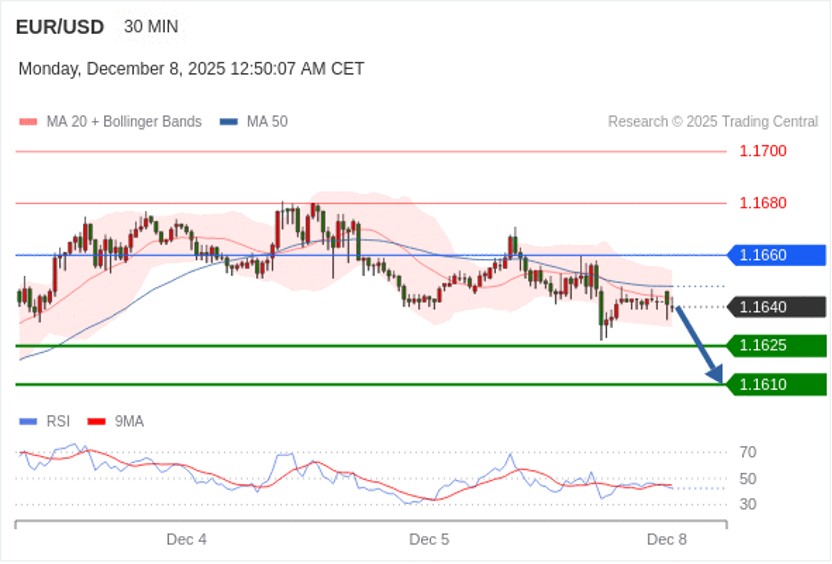Click the Monday, December 8, 2025 timestamp
Image resolution: width=832 pixels, height=564 pixels.
pos(191,69)
